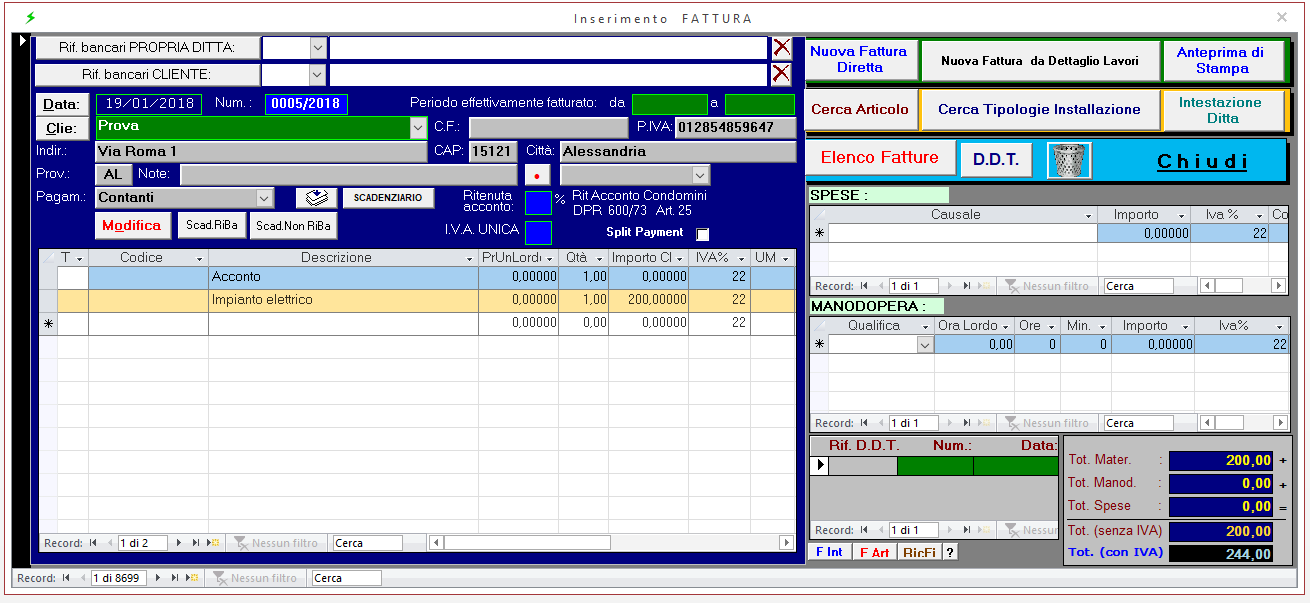1310x603 pixels.
Task: Click the red dot button beside Note field
Action: point(538,175)
